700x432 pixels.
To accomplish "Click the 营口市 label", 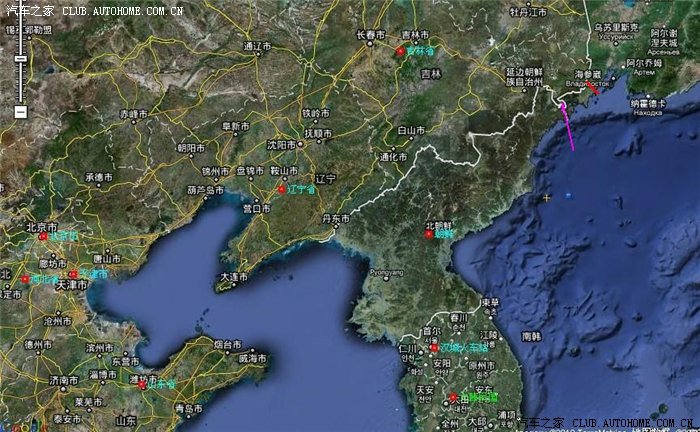I will 257,208.
